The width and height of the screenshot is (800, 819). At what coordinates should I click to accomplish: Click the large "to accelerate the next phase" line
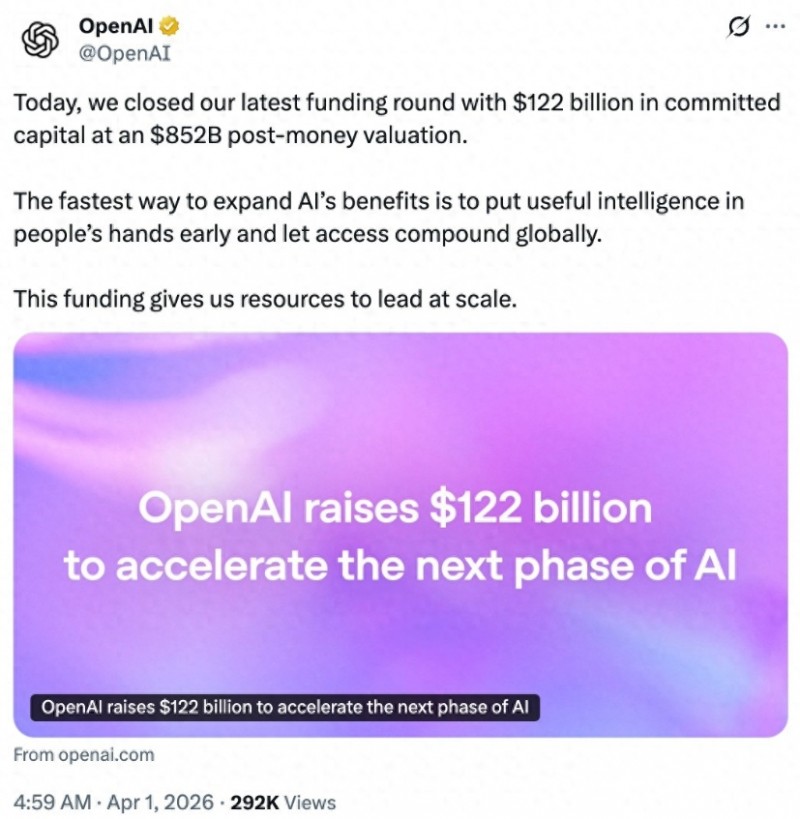[x=400, y=566]
